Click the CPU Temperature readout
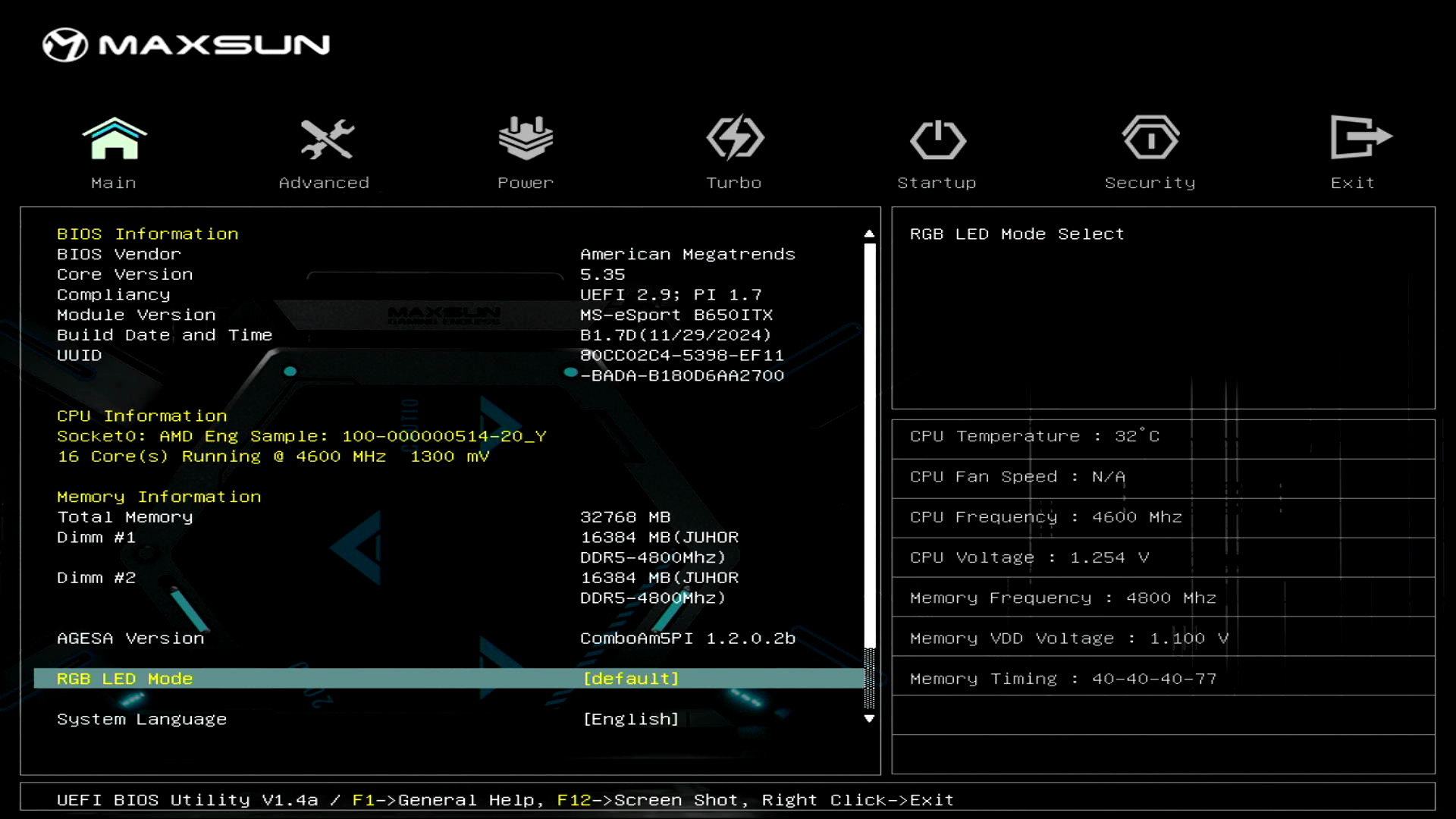This screenshot has height=819, width=1456. pyautogui.click(x=1034, y=437)
